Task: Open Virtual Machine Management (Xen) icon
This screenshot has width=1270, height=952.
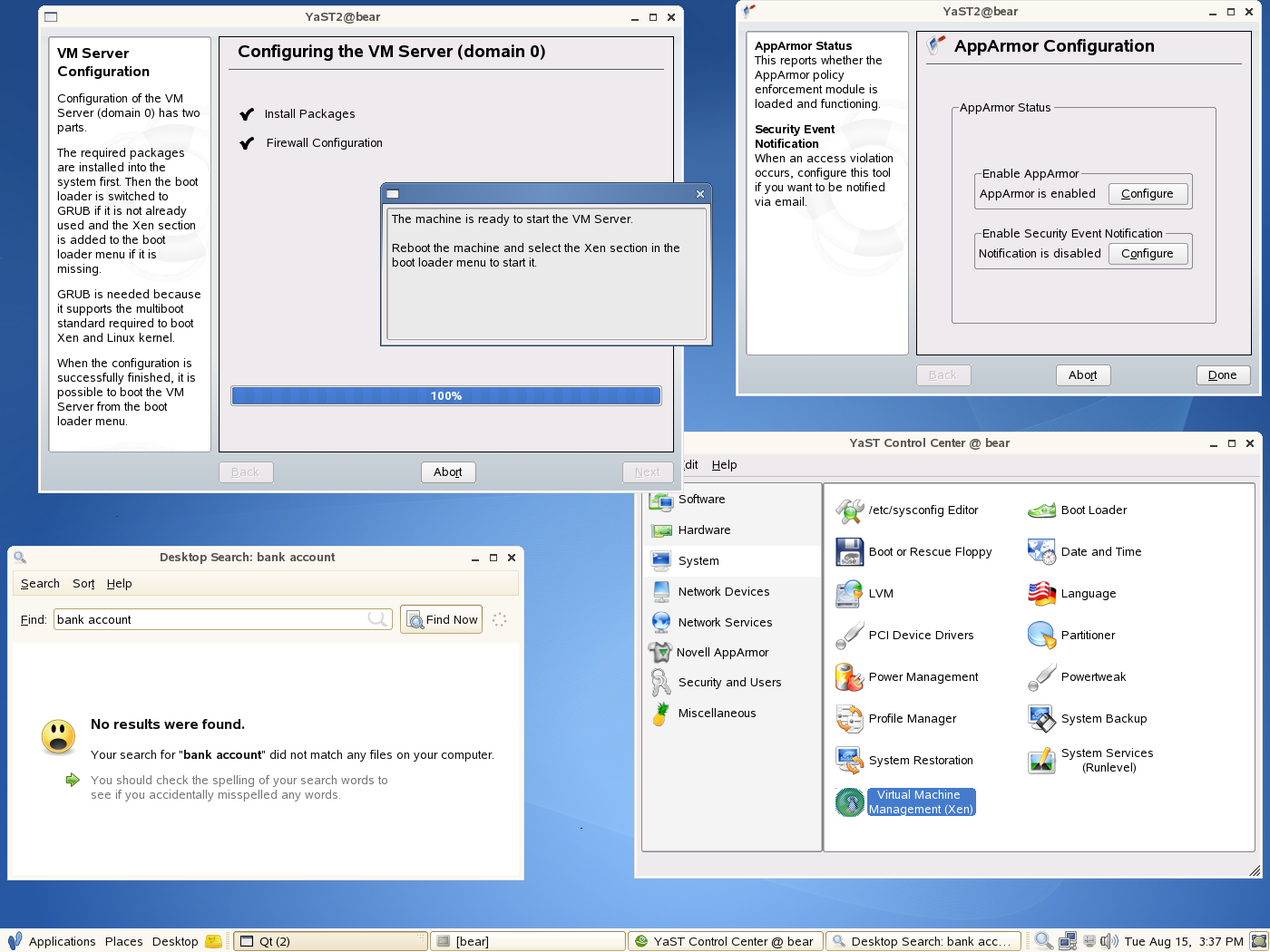Action: pos(849,802)
